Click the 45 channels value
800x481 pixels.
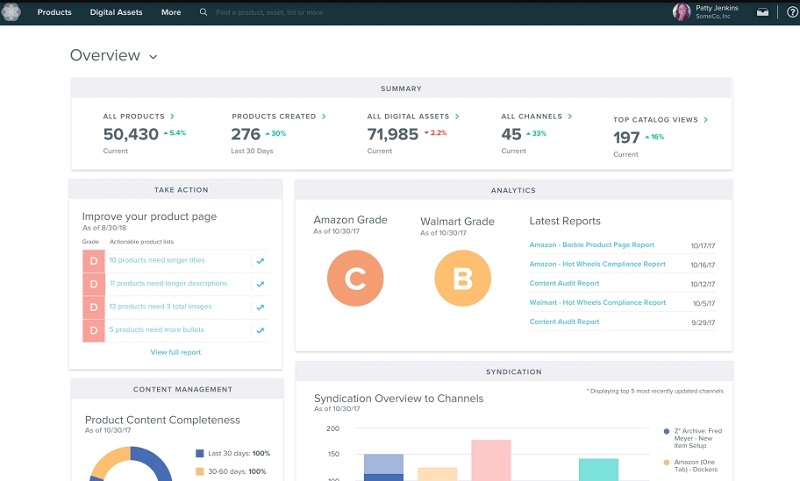(x=511, y=134)
